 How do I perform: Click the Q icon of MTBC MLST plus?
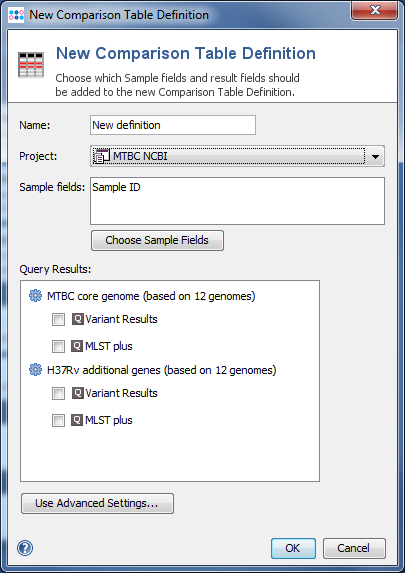77,346
